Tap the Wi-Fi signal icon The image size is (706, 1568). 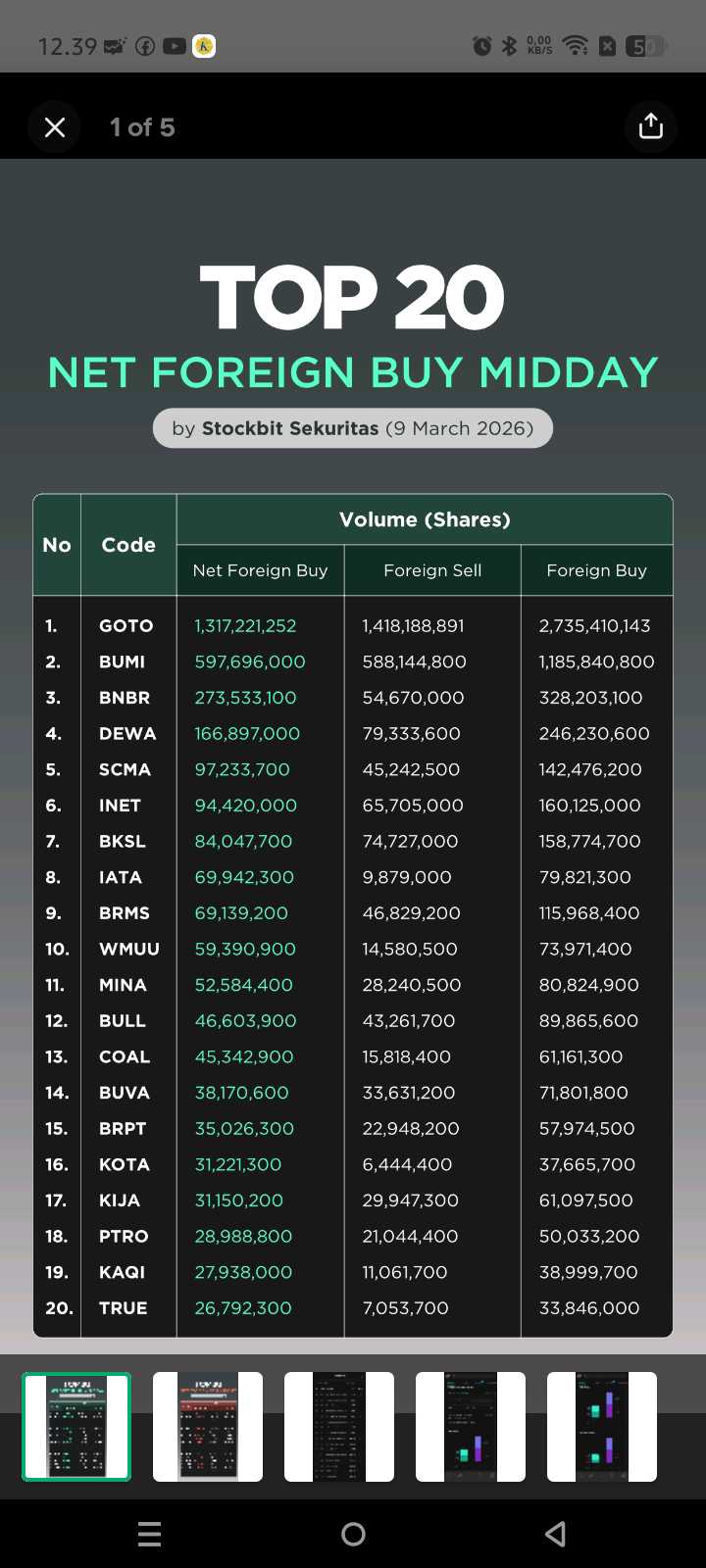[576, 46]
